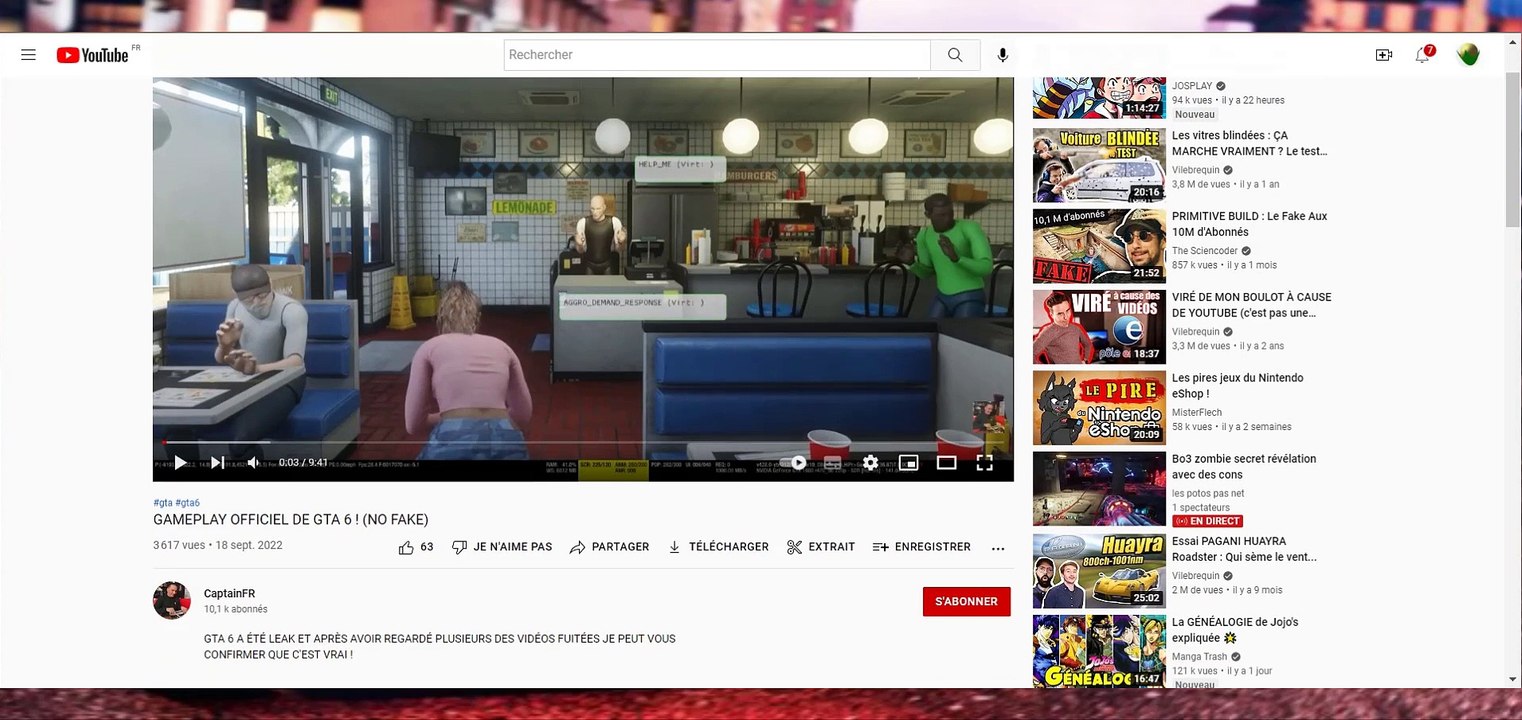1522x720 pixels.
Task: Click the 'EN DIRECT' live badge
Action: coord(1208,521)
